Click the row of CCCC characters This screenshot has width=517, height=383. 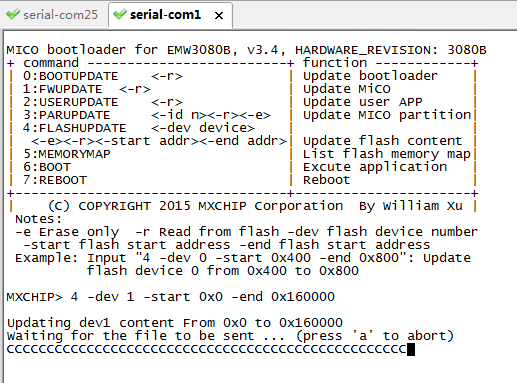pyautogui.click(x=207, y=349)
